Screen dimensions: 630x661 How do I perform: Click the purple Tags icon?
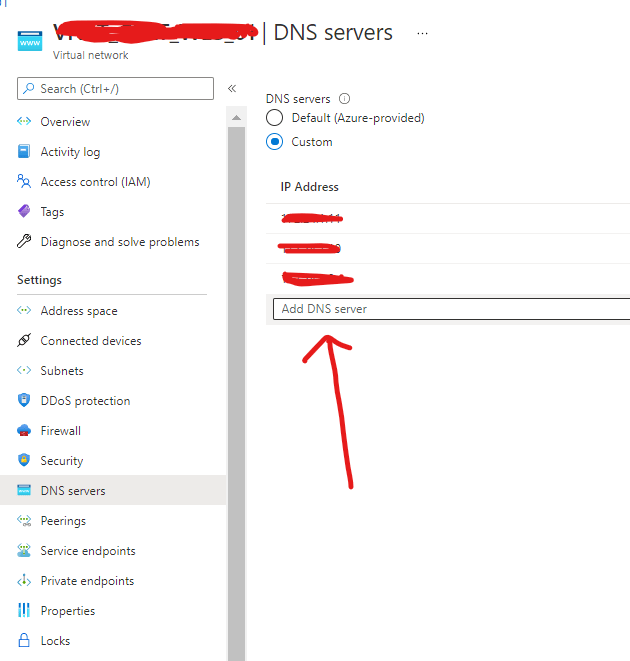tap(24, 212)
